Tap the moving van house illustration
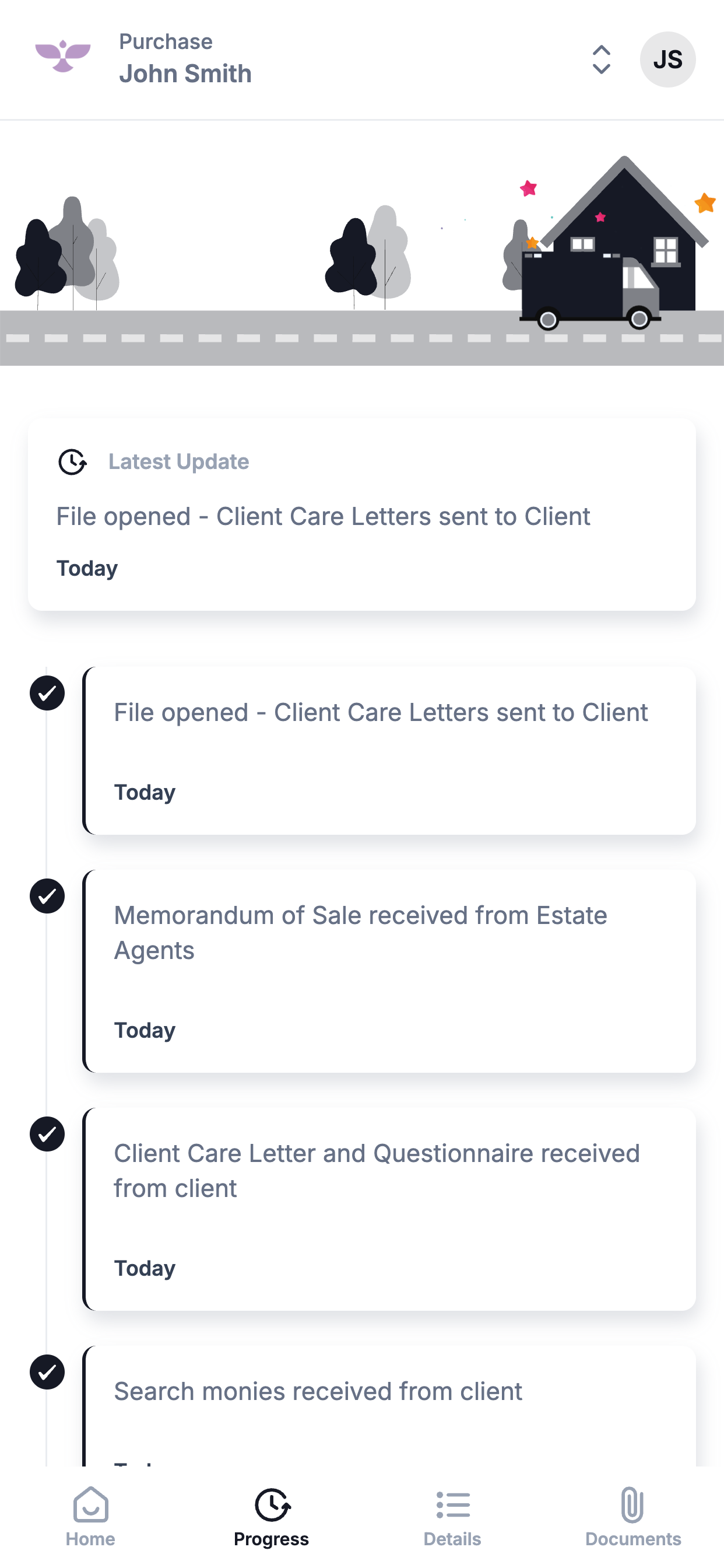The width and height of the screenshot is (724, 1568). pyautogui.click(x=609, y=243)
